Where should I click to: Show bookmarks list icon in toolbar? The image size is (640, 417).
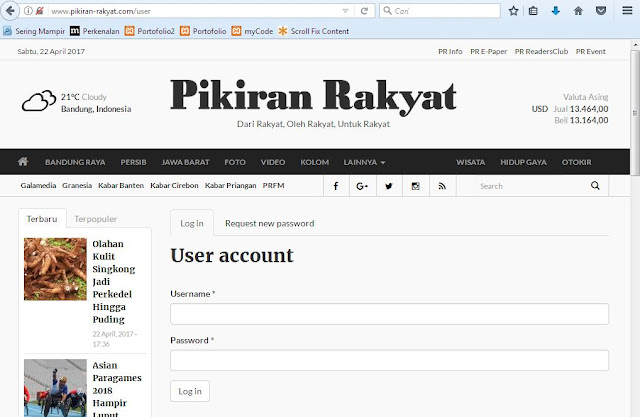pyautogui.click(x=533, y=11)
